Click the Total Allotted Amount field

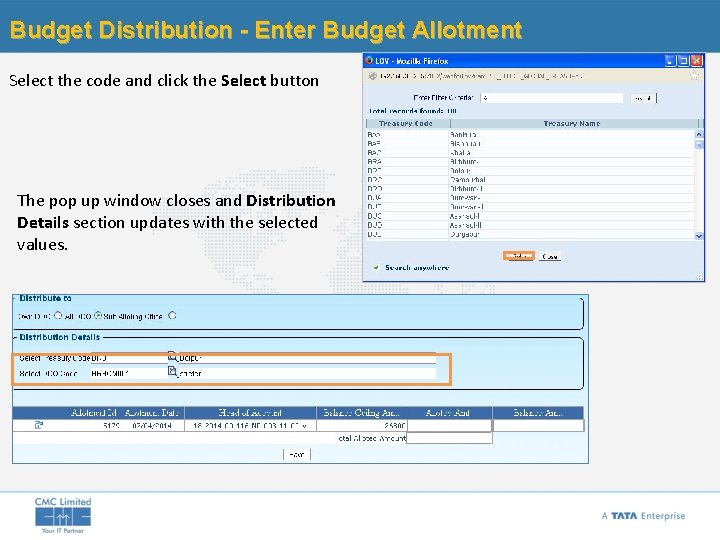450,438
